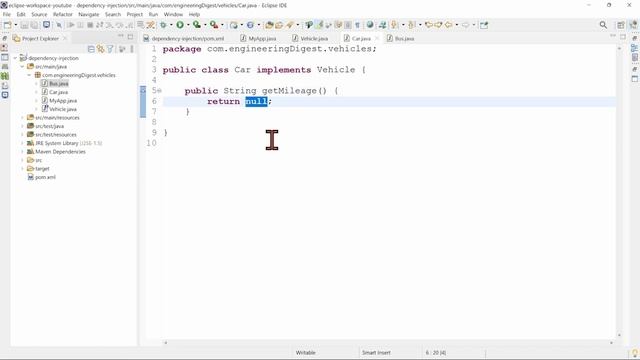The width and height of the screenshot is (640, 360).
Task: Click the Filter icon in Project Explorer
Action: coord(110,49)
